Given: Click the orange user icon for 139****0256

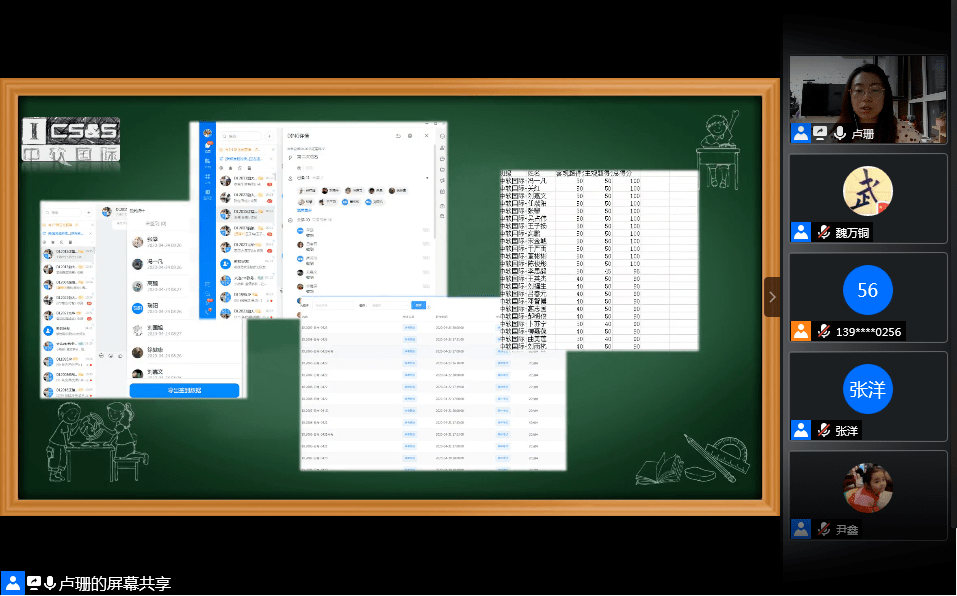Looking at the screenshot, I should point(801,331).
